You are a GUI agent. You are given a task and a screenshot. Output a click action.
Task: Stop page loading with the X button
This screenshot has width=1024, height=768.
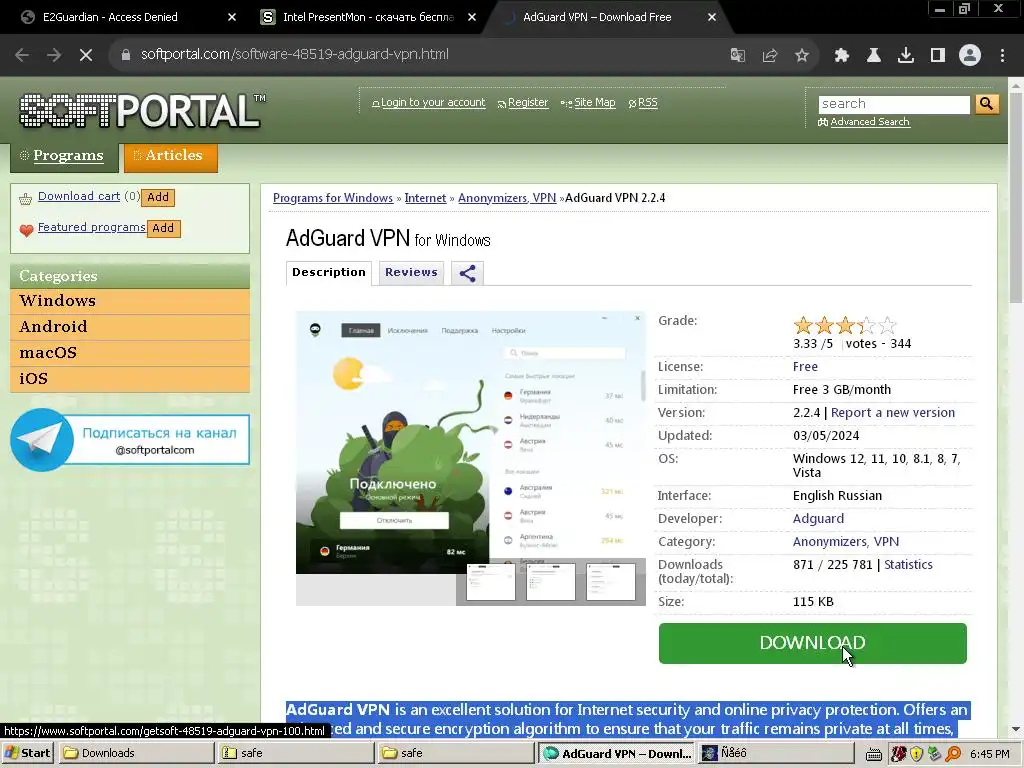86,55
